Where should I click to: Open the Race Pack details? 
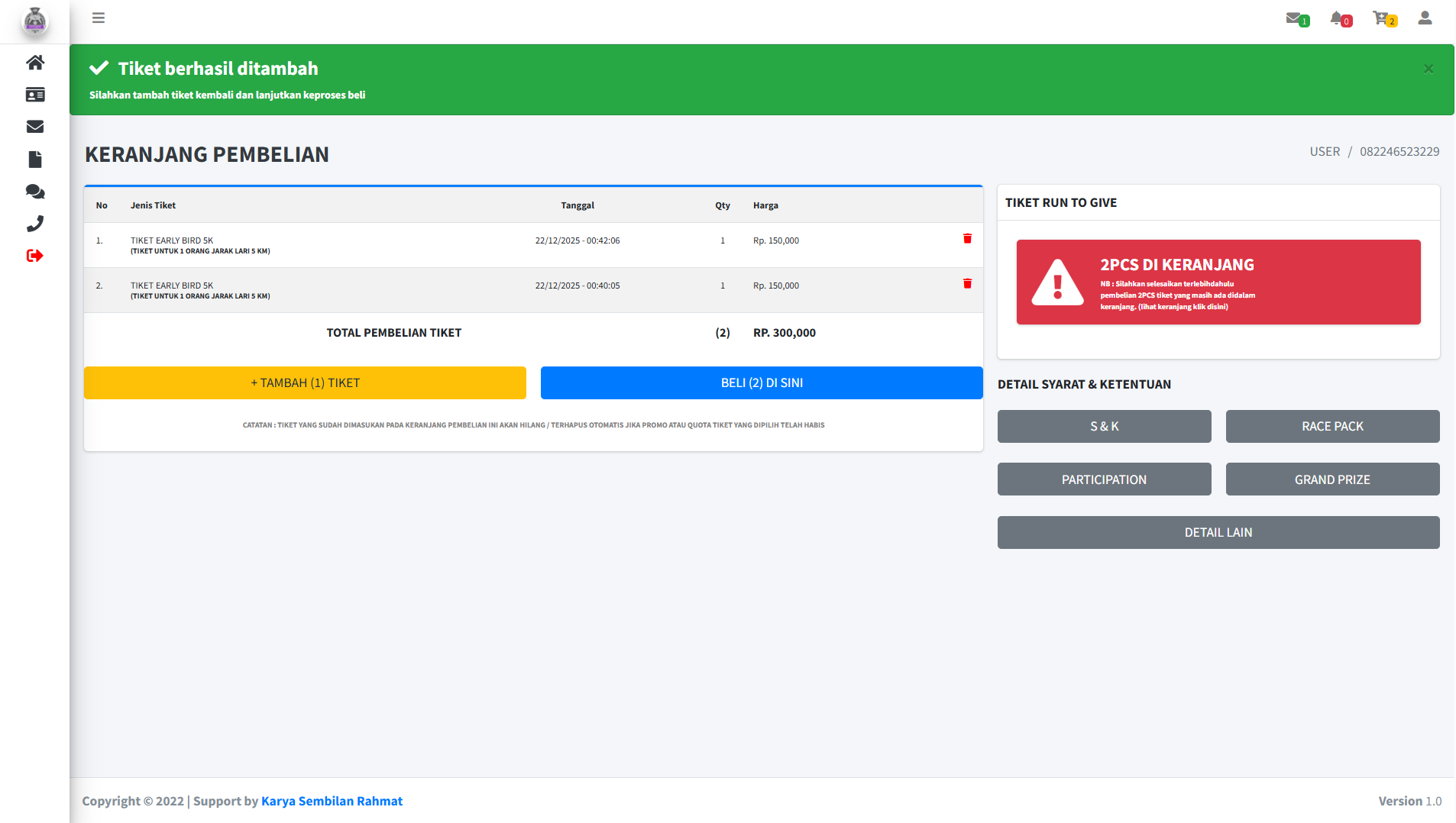[1331, 427]
